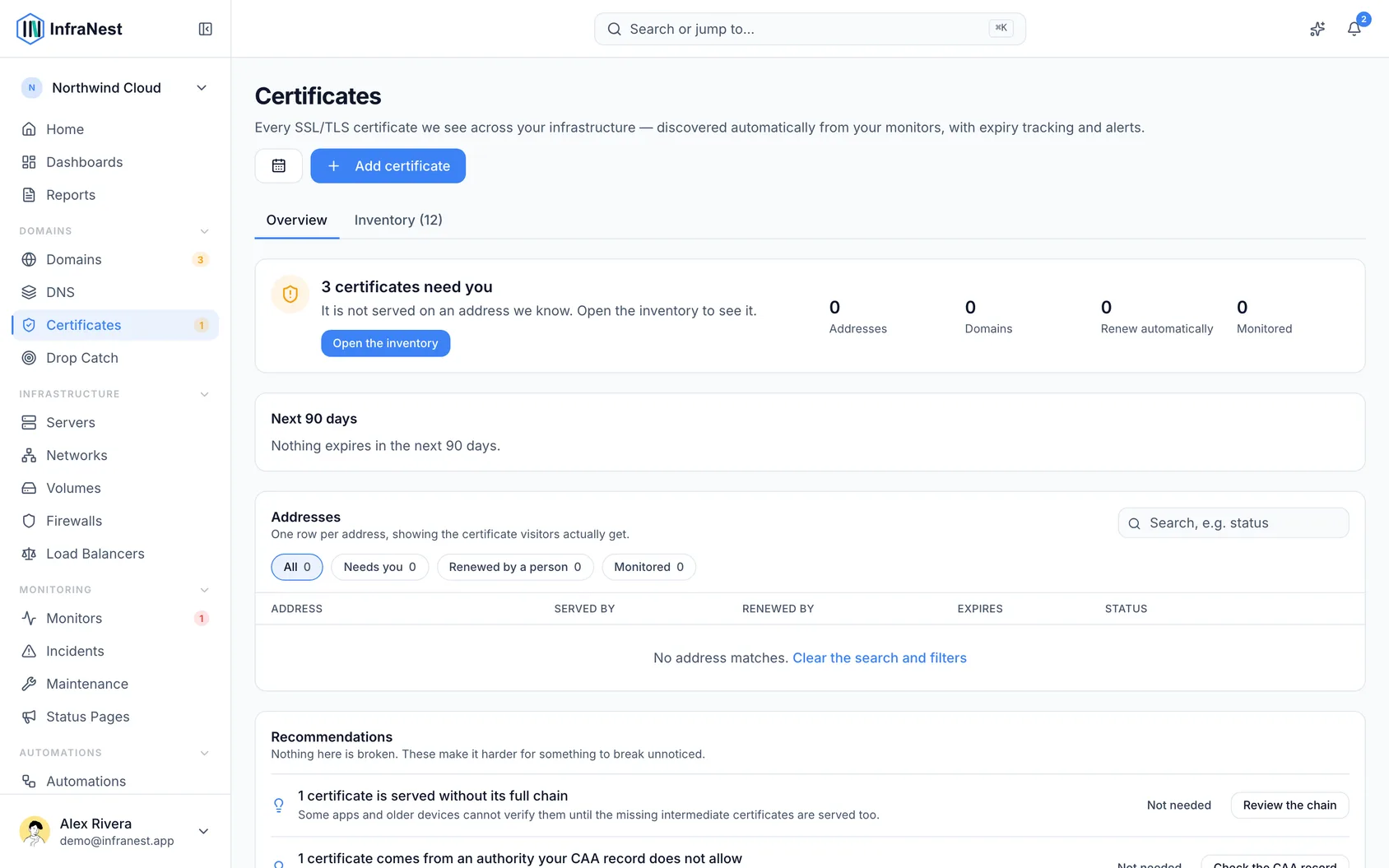Select the All filter chip
Viewport: 1389px width, 868px height.
(x=297, y=567)
